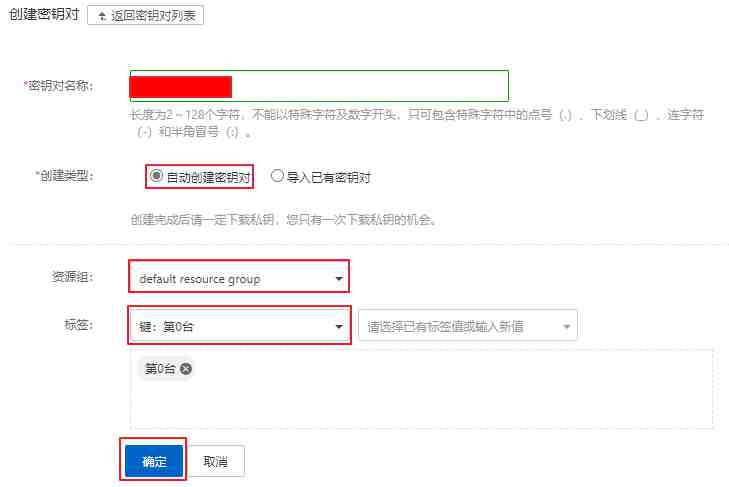Click the 导入已有密钥对 label text
729x487 pixels.
point(328,177)
